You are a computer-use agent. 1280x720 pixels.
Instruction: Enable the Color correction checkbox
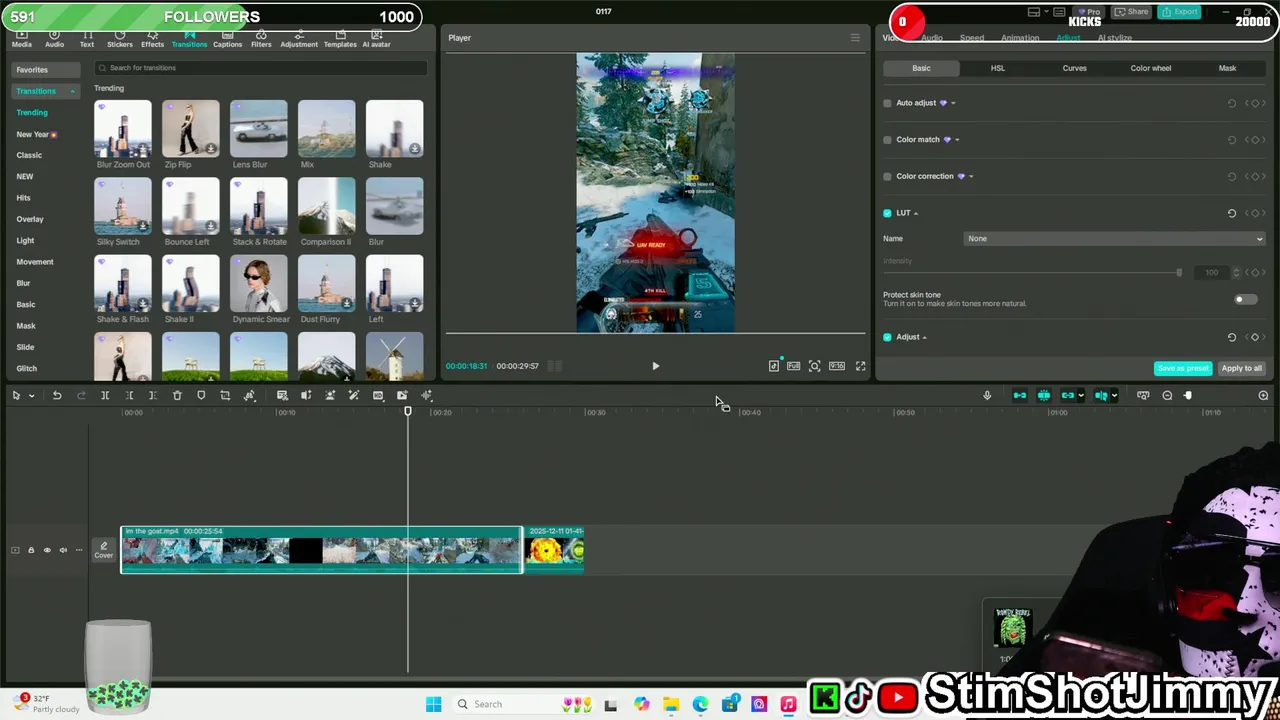(887, 177)
